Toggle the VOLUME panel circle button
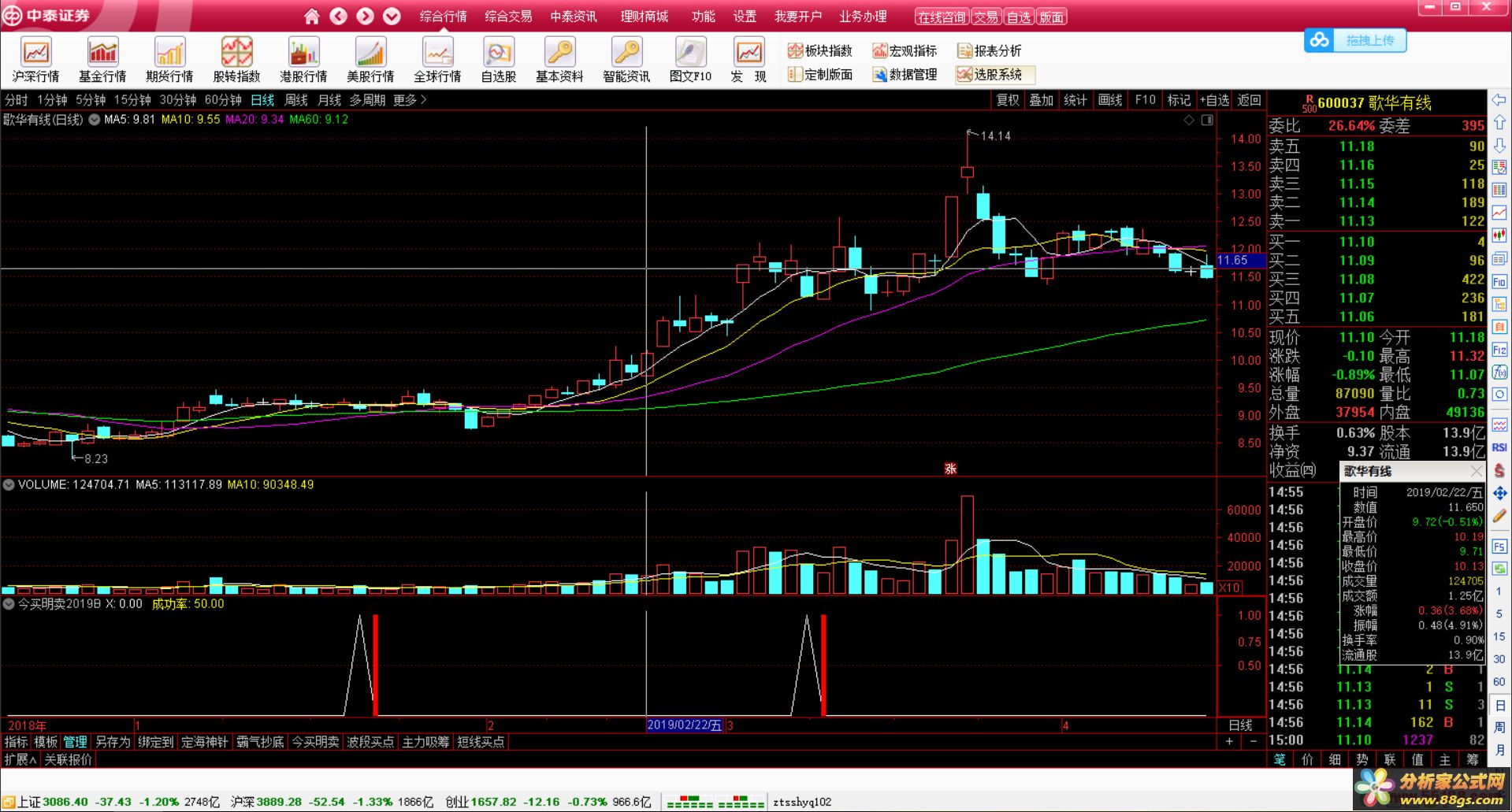 9,484
